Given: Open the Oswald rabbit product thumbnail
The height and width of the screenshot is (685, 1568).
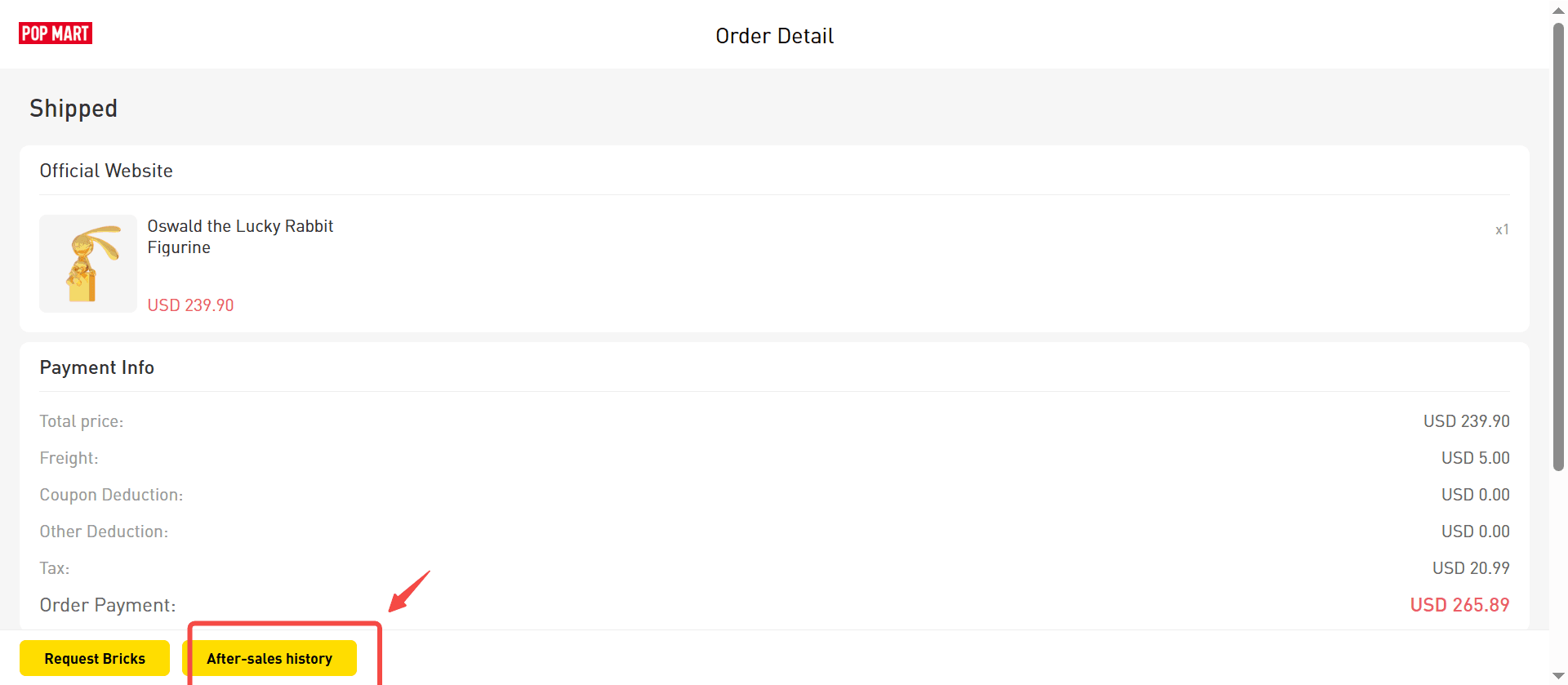Looking at the screenshot, I should click(88, 264).
